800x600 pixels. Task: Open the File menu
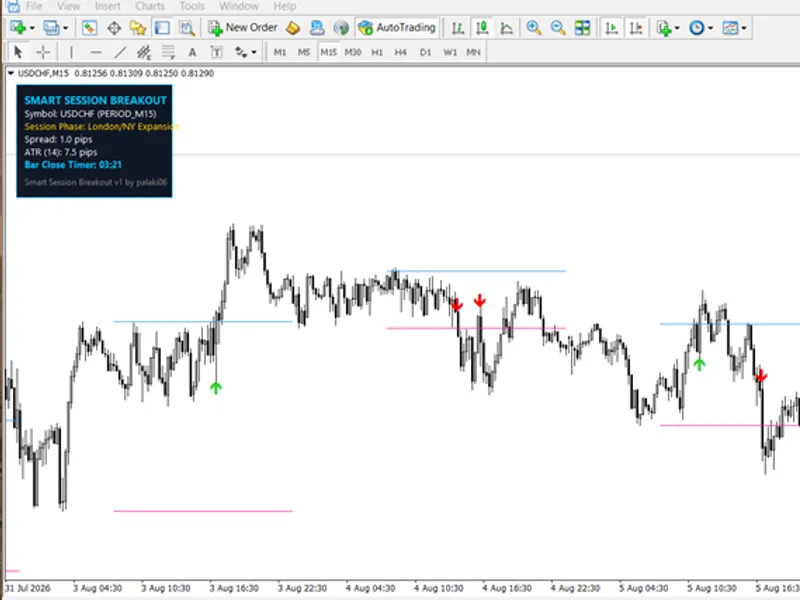(34, 6)
